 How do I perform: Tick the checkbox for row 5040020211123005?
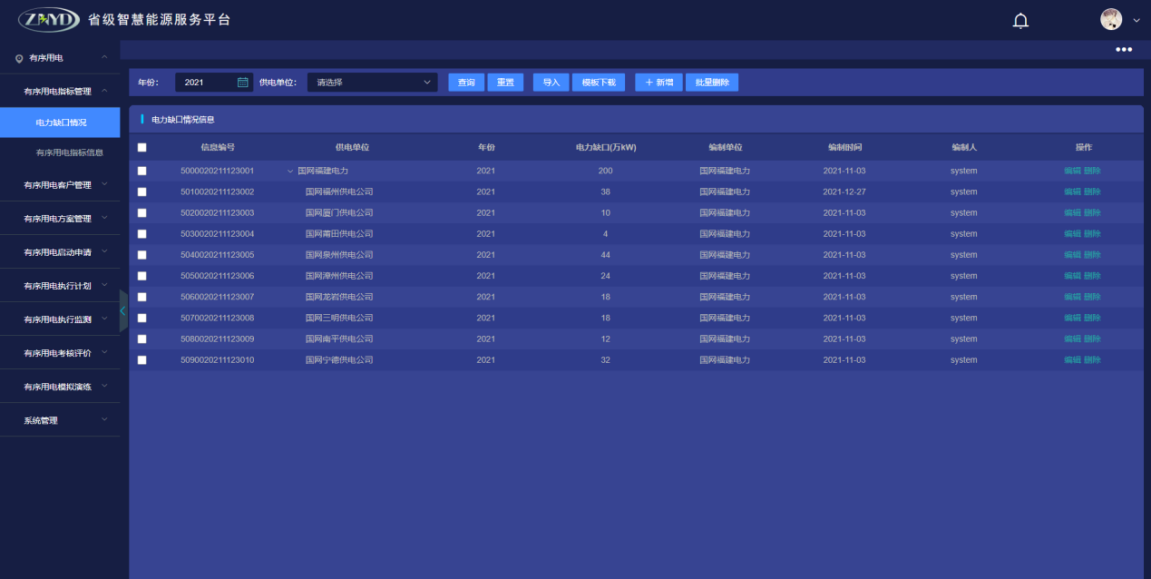pyautogui.click(x=142, y=255)
